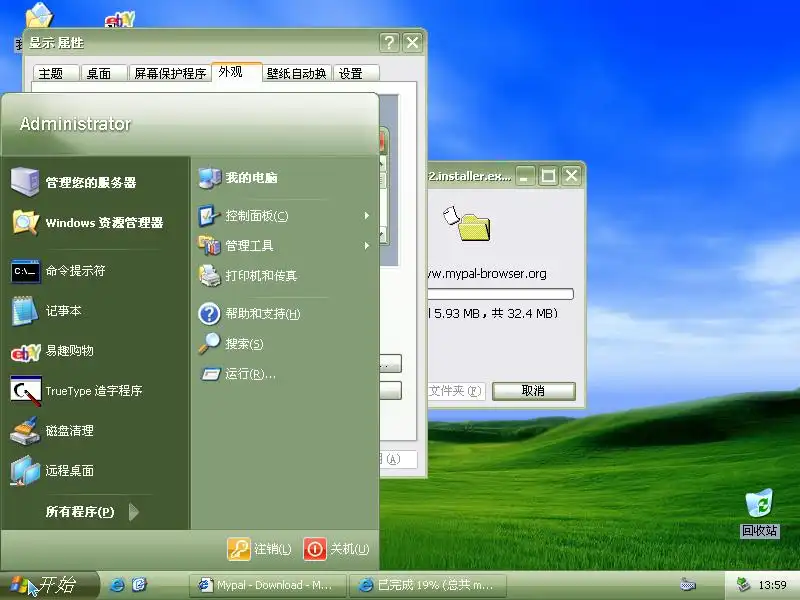Viewport: 800px width, 600px height.
Task: Click the 打开文件夹(F) button in download dialog
Action: [x=456, y=391]
